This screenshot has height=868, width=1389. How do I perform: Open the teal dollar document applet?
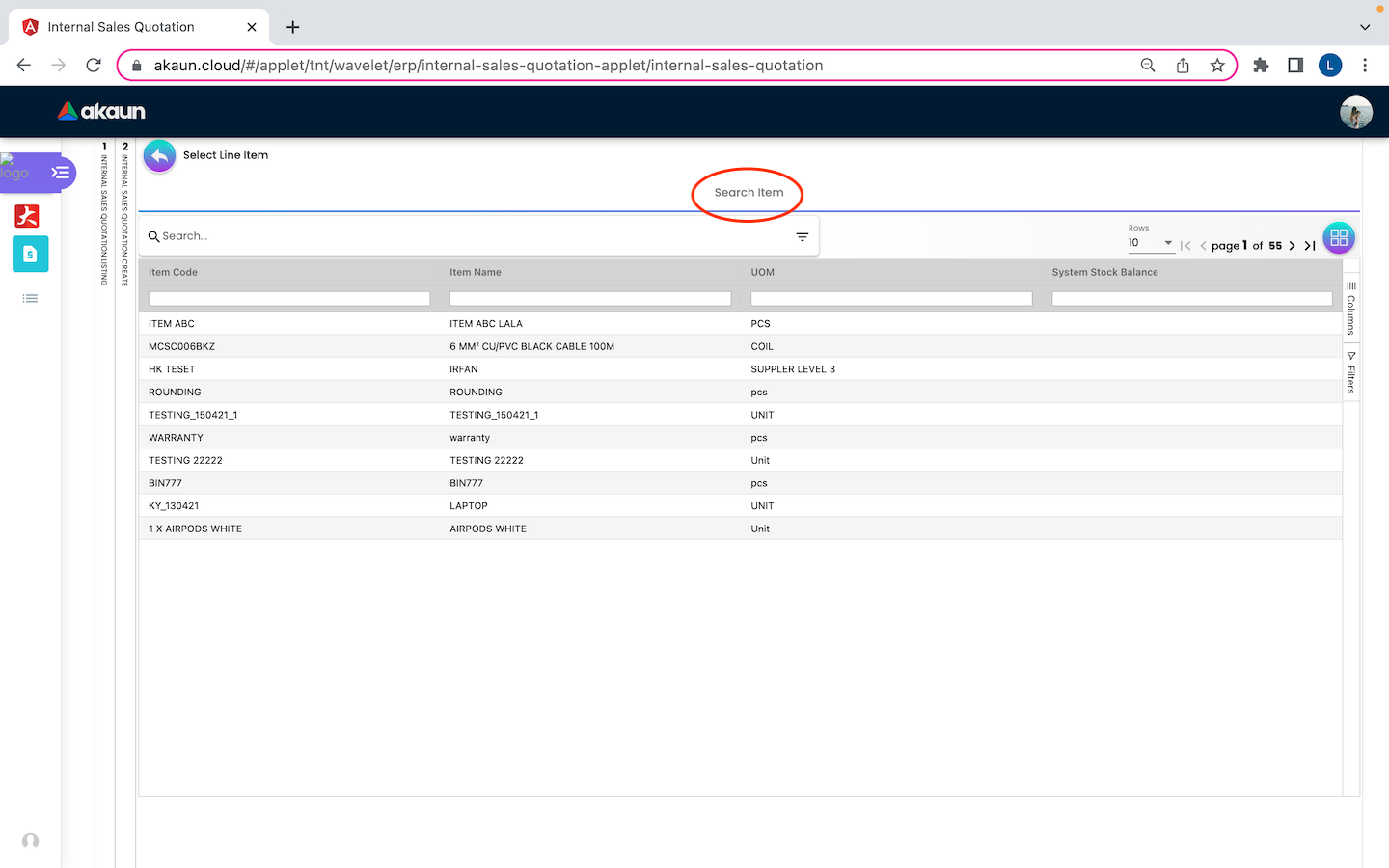[30, 254]
